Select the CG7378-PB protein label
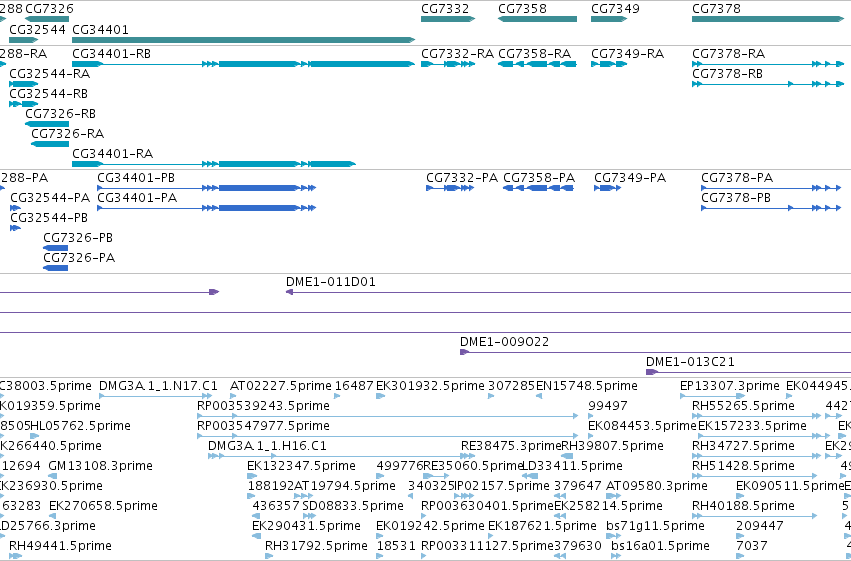 point(736,198)
